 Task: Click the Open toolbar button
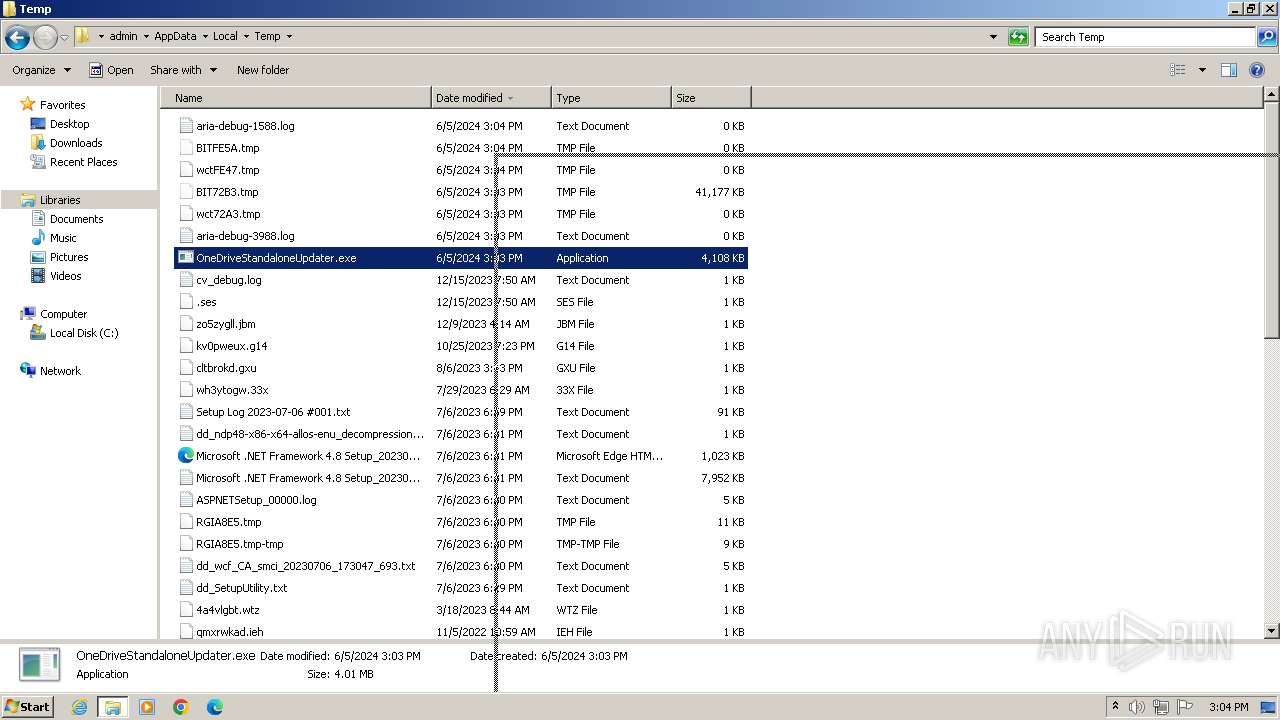(111, 70)
